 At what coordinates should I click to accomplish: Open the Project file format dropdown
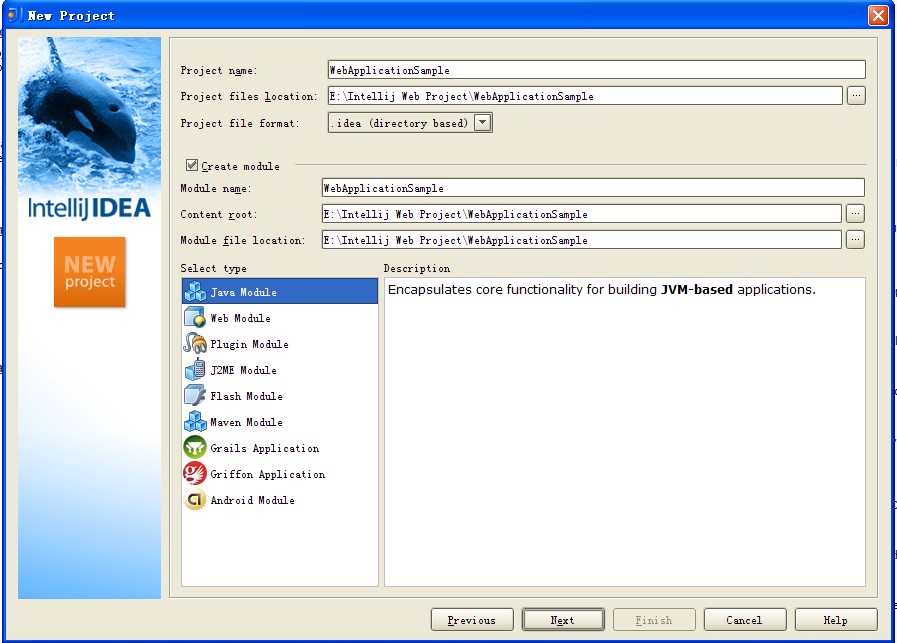coord(480,122)
